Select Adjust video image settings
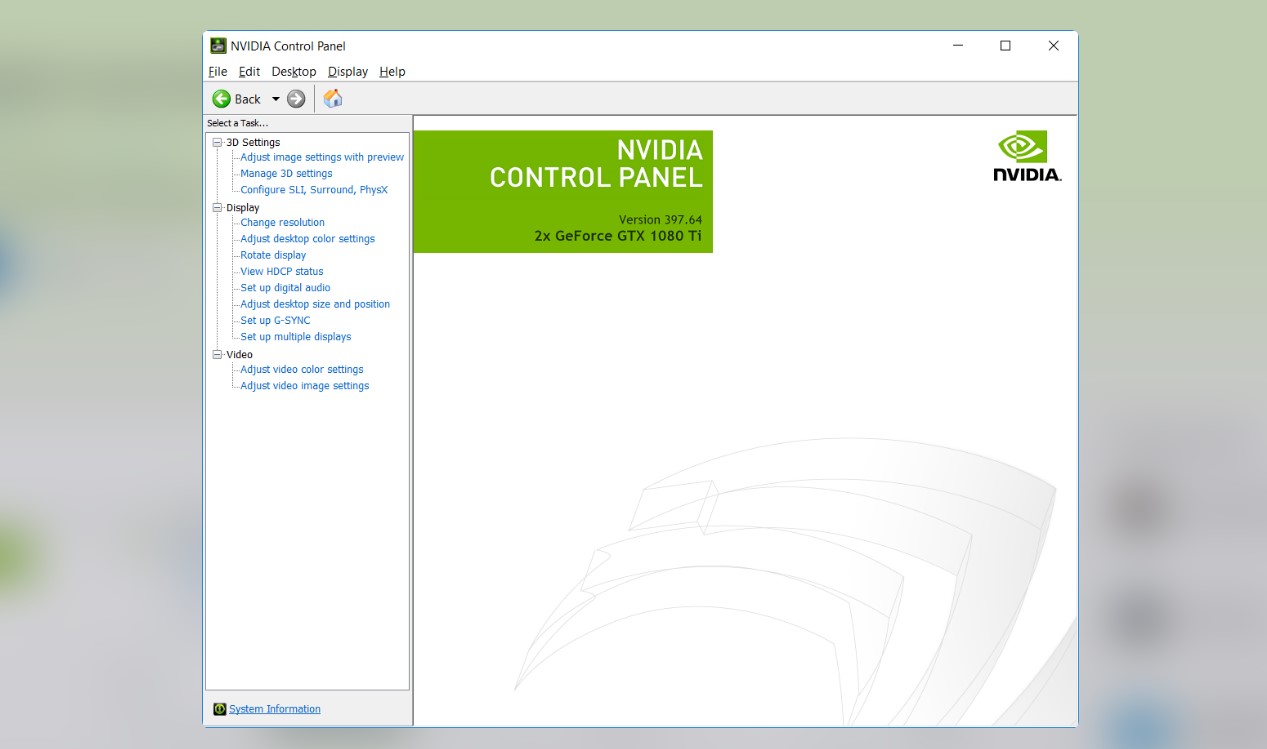Screen dimensions: 1267x749 point(305,386)
